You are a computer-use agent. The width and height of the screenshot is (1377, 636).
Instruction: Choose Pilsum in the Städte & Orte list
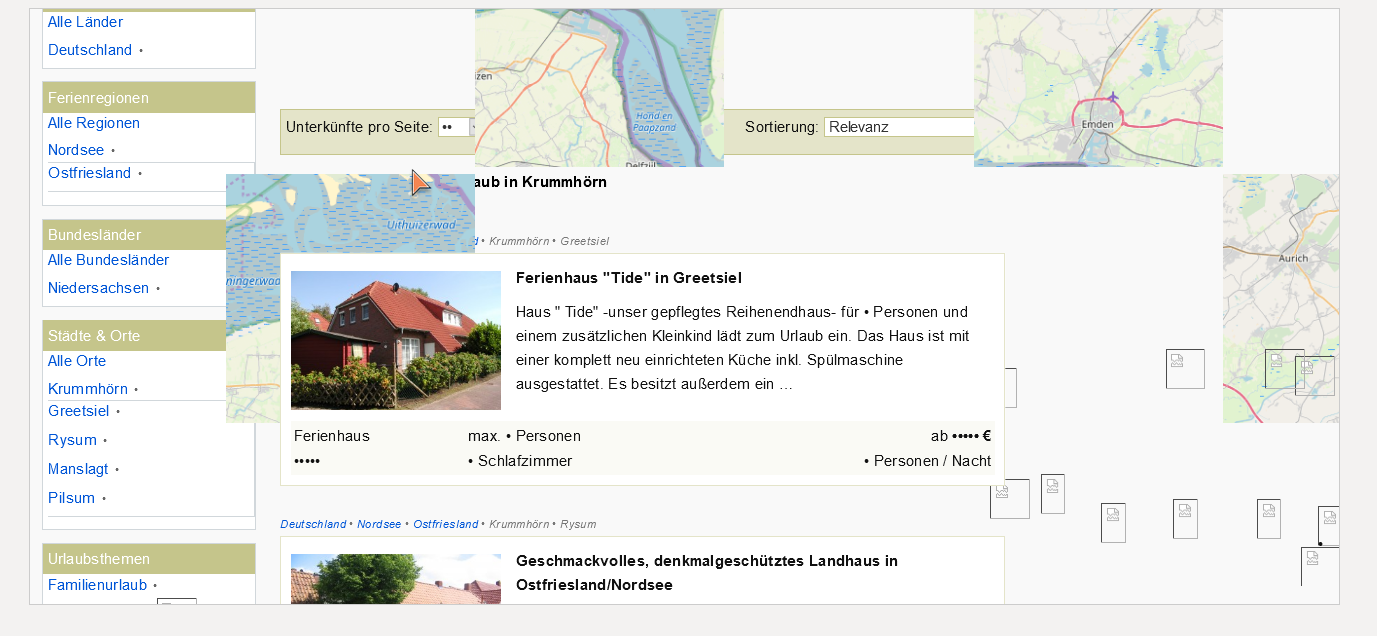(x=71, y=498)
